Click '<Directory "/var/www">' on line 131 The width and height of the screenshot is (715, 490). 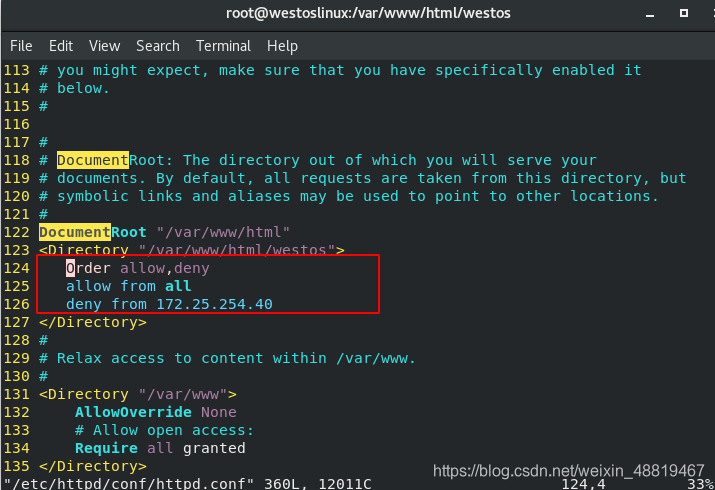click(138, 394)
